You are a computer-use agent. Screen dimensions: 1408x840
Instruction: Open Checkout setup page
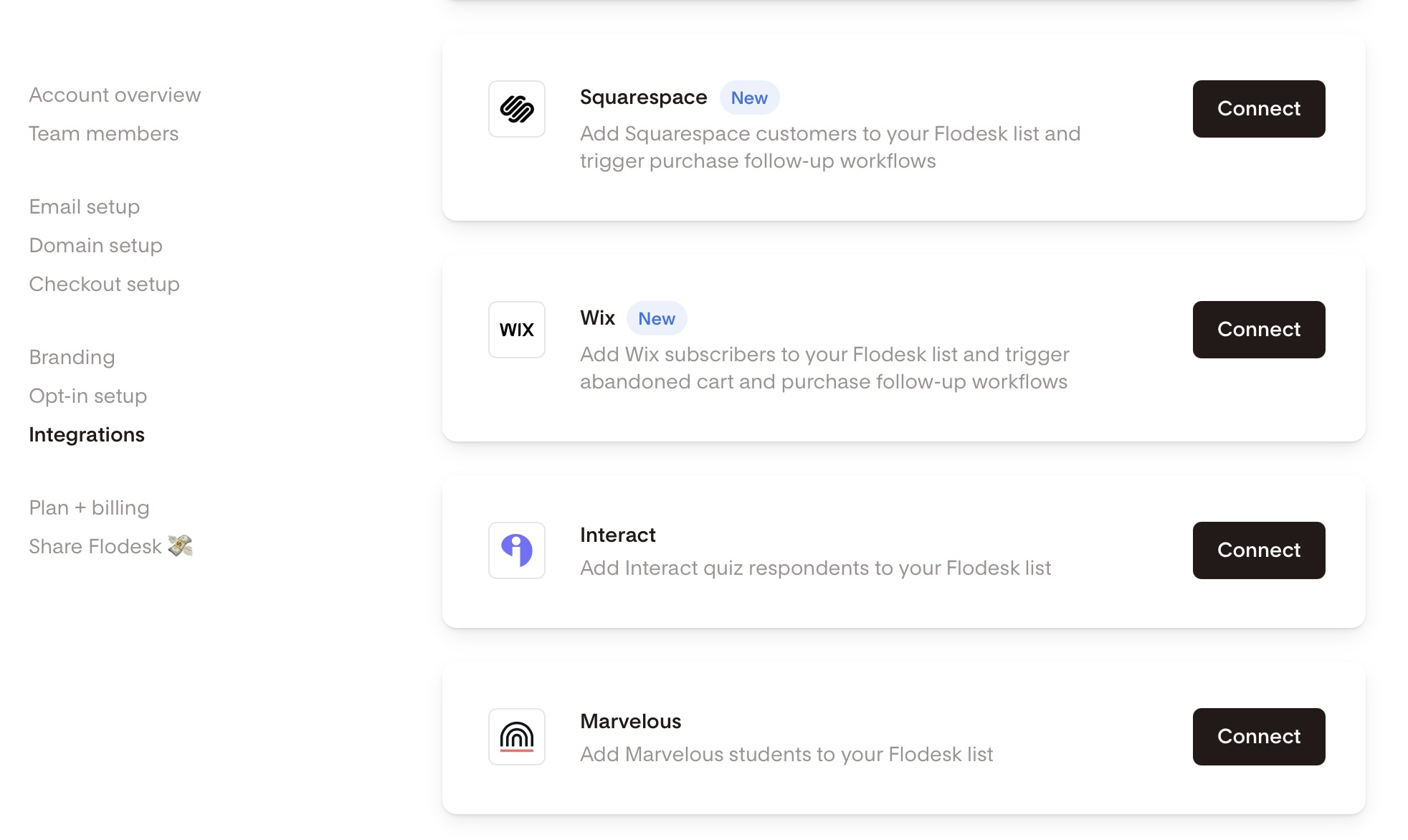105,284
